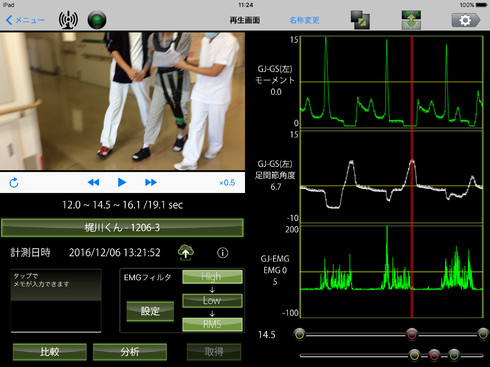This screenshot has height=367, width=490.
Task: Tap the 14.5 slider time value
Action: 267,335
